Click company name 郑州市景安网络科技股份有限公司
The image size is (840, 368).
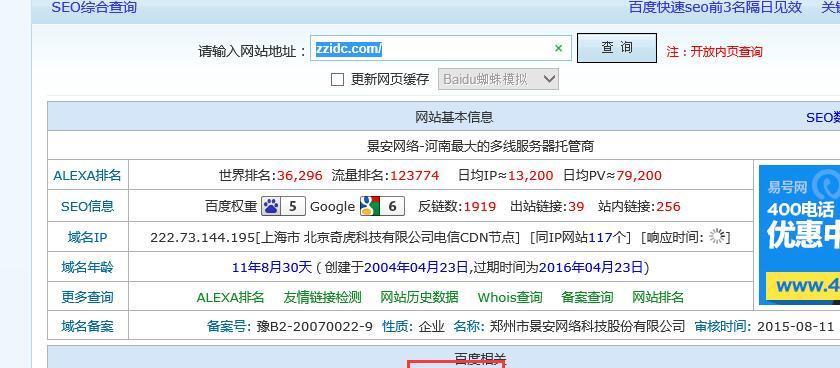(x=588, y=326)
